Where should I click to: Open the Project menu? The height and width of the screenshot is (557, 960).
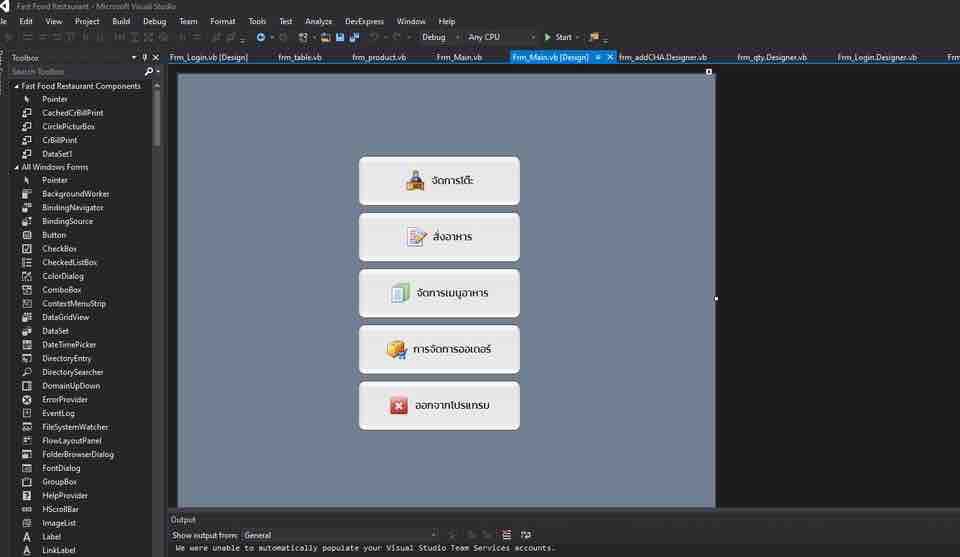tap(87, 21)
